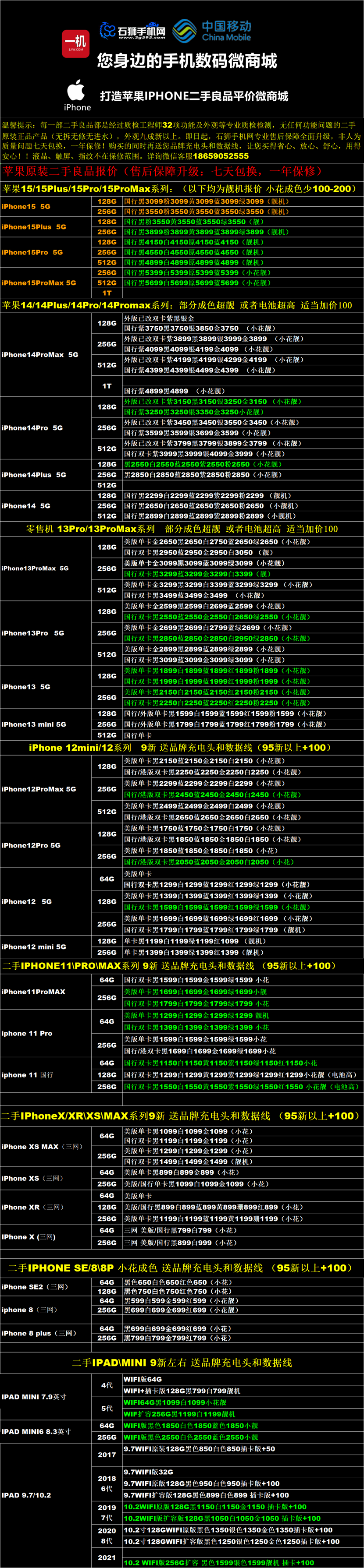Viewport: 364px width, 1568px height.
Task: Select the iPhone XS MAX (三网) row
Action: 42,1147
